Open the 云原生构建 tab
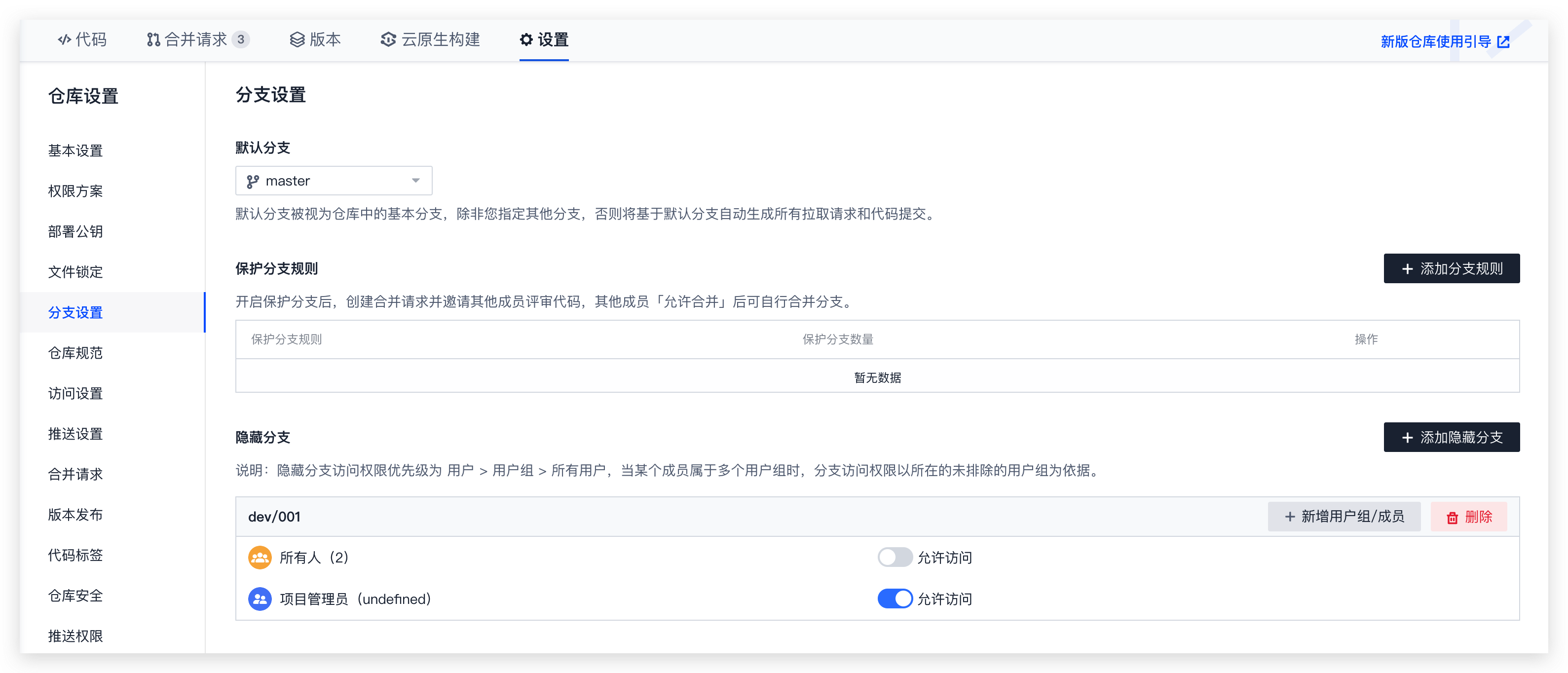Image resolution: width=1568 pixels, height=673 pixels. (431, 40)
